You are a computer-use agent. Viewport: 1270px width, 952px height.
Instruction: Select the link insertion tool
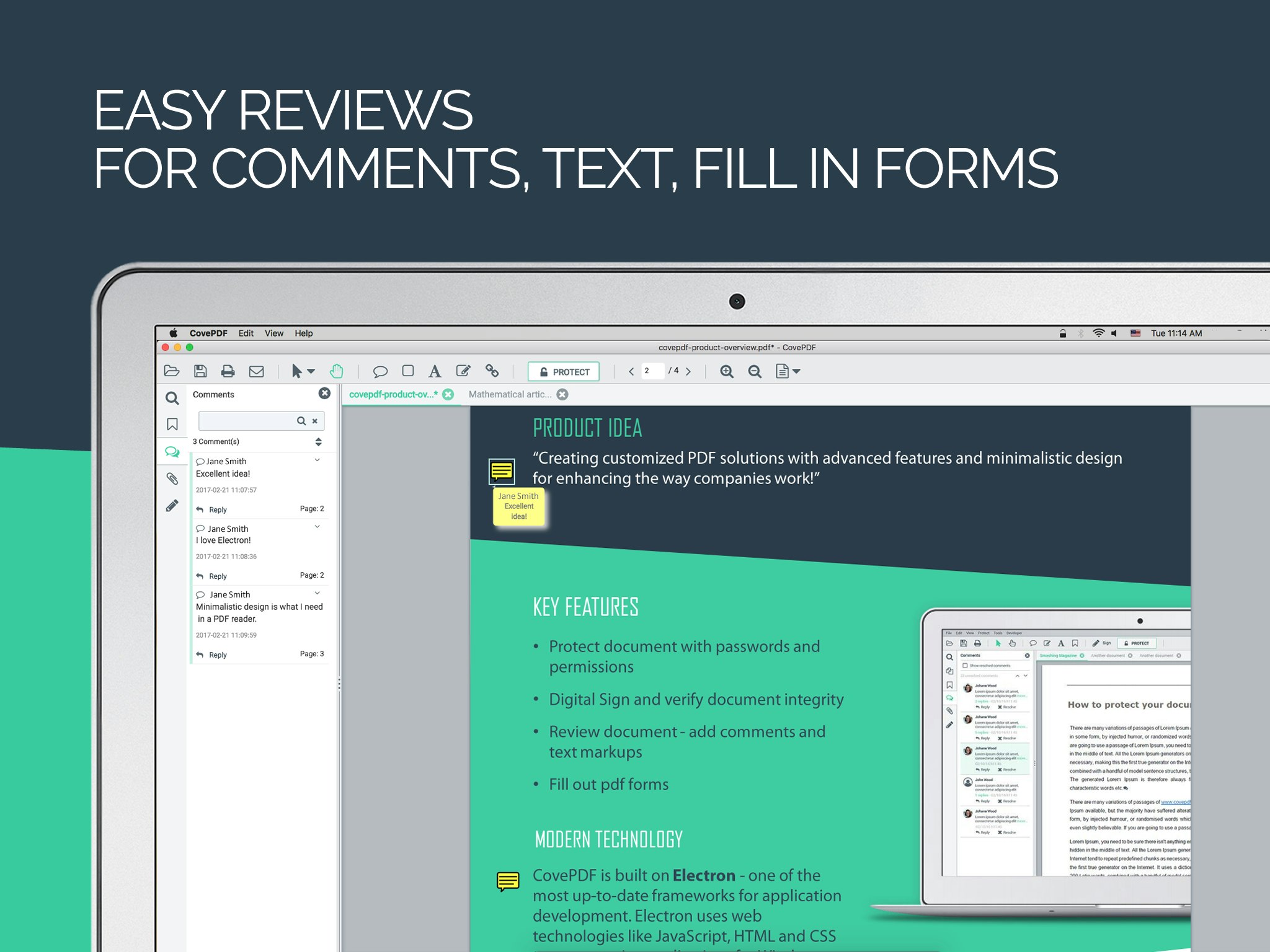[x=492, y=371]
